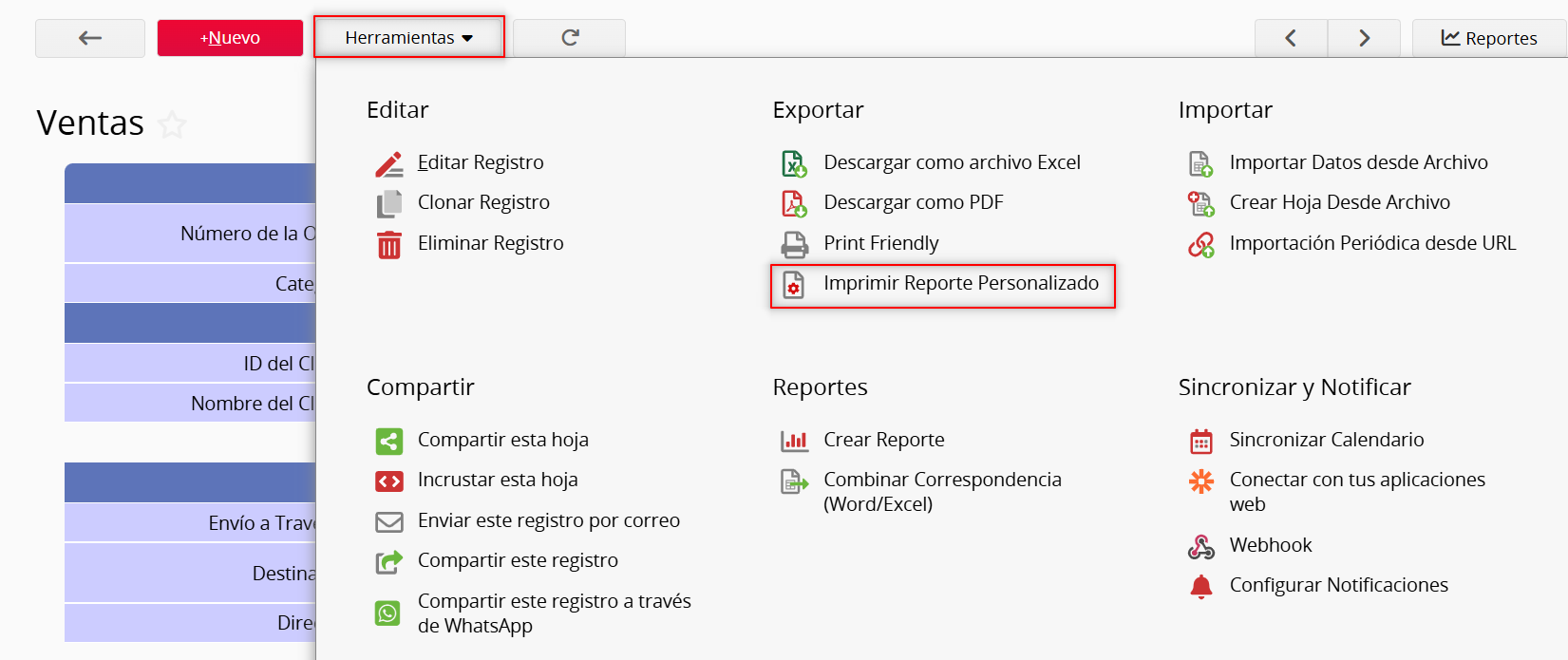Click the Excel download icon

[x=794, y=163]
